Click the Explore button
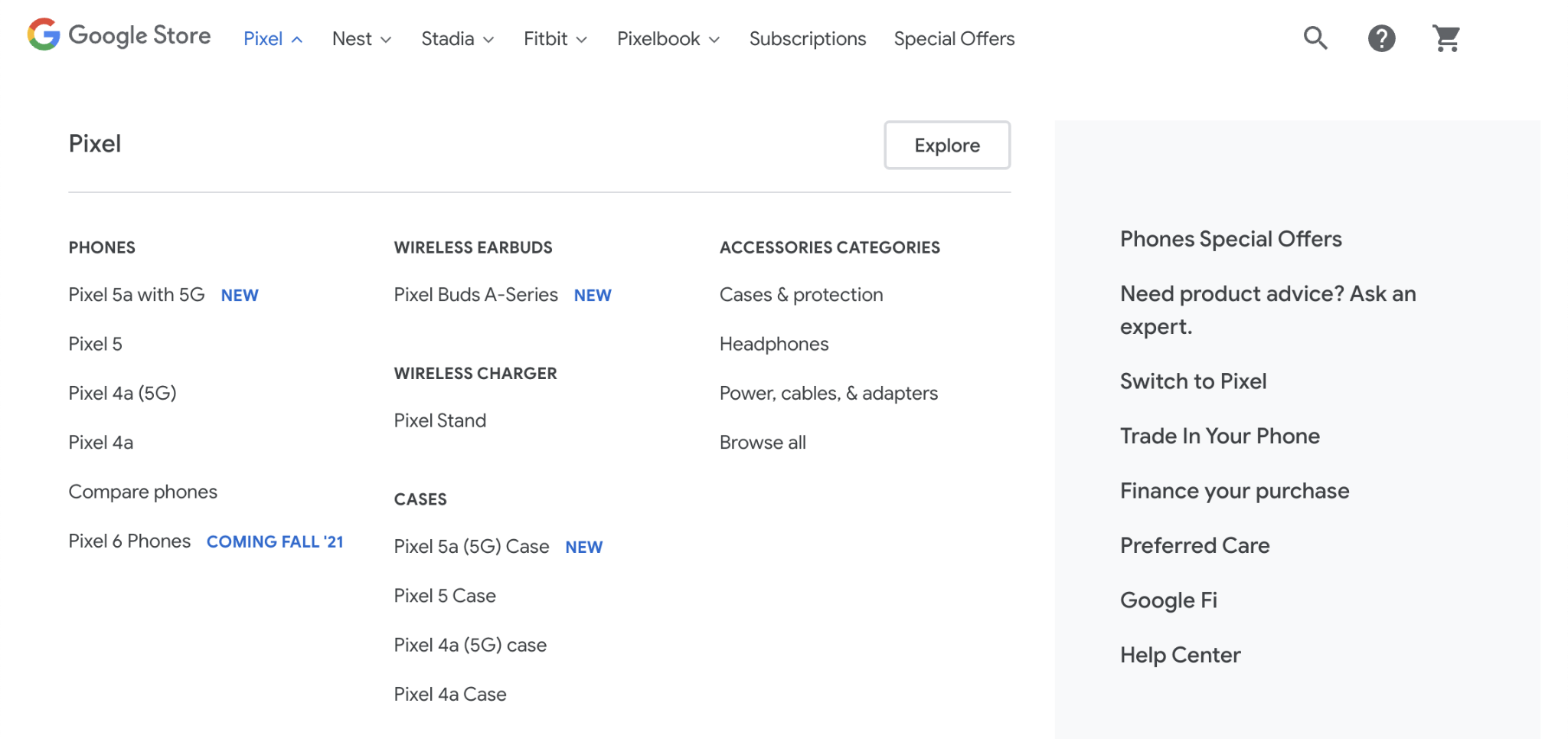1568x739 pixels. click(x=946, y=145)
